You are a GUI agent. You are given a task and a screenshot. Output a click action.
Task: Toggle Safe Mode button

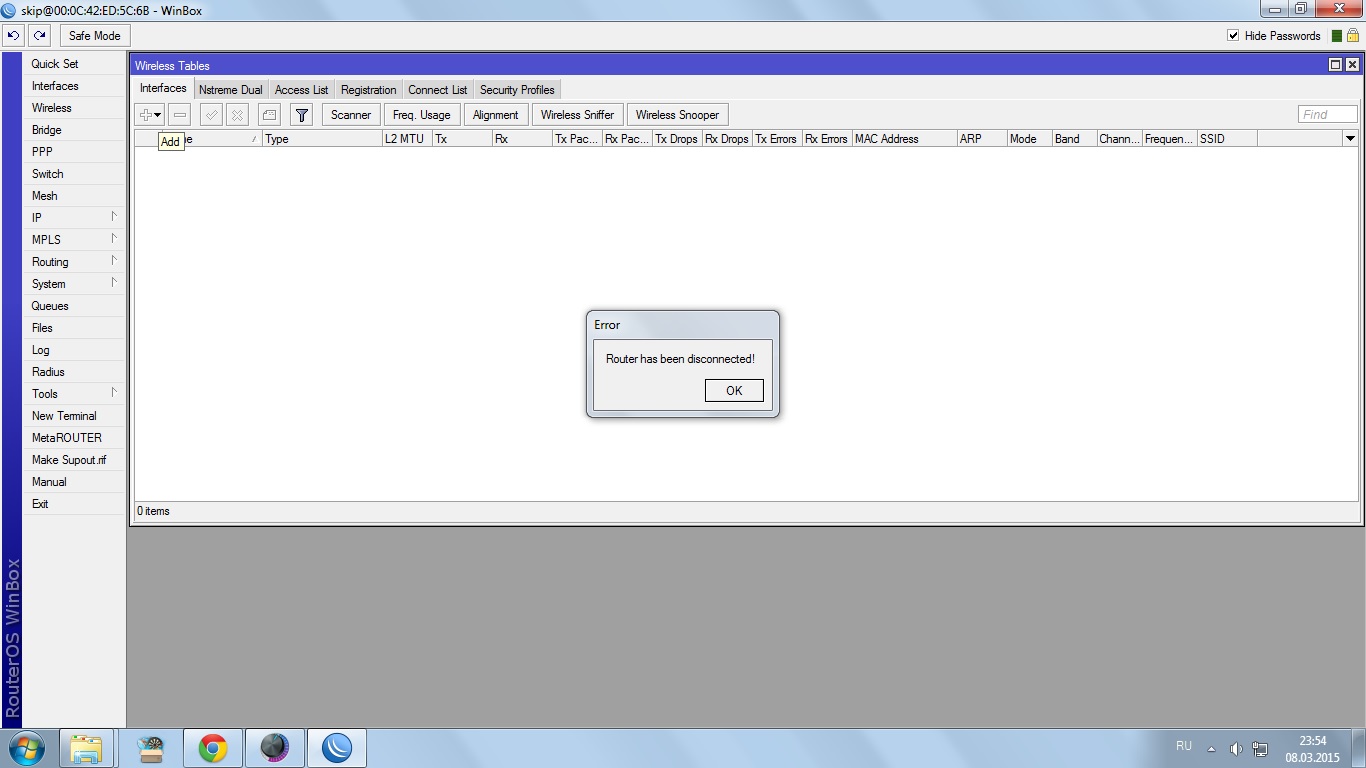[94, 35]
